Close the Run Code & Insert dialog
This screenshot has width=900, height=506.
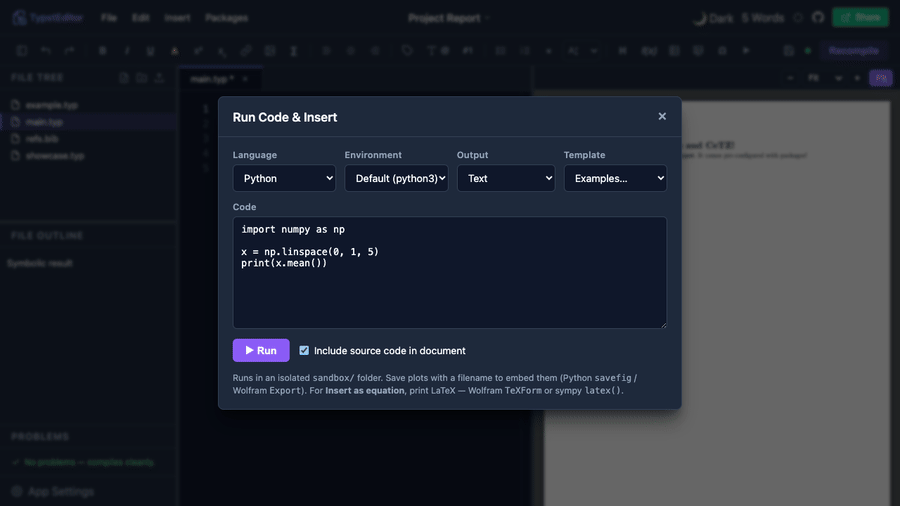(662, 116)
